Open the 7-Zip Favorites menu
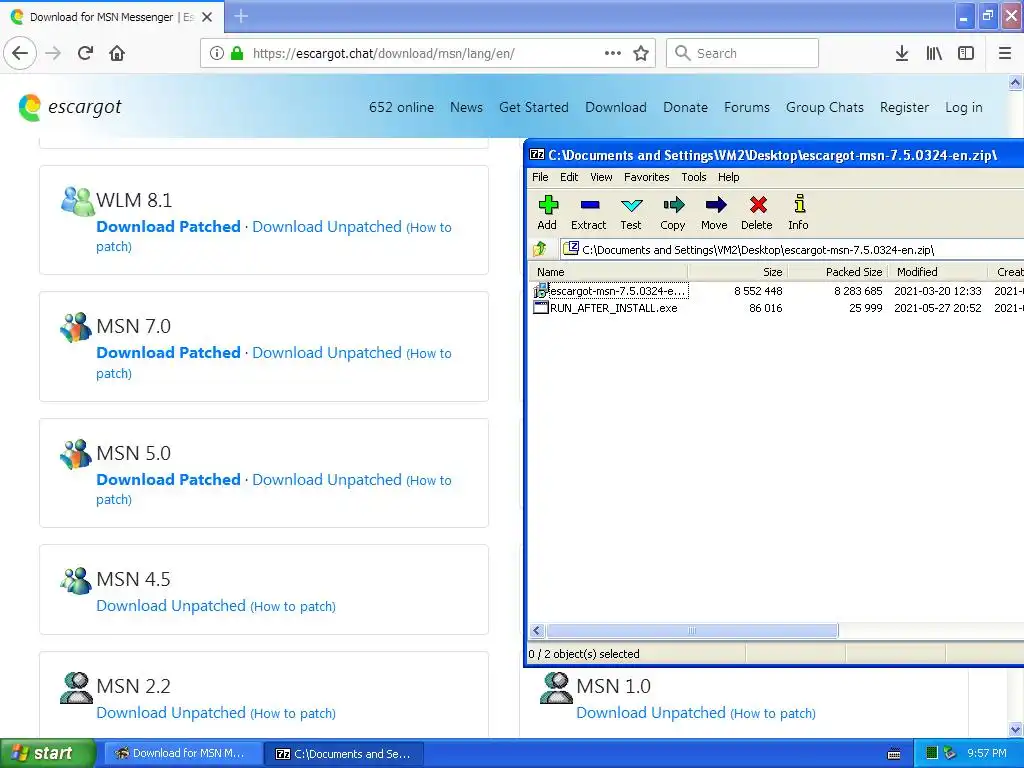The image size is (1024, 768). [x=647, y=177]
